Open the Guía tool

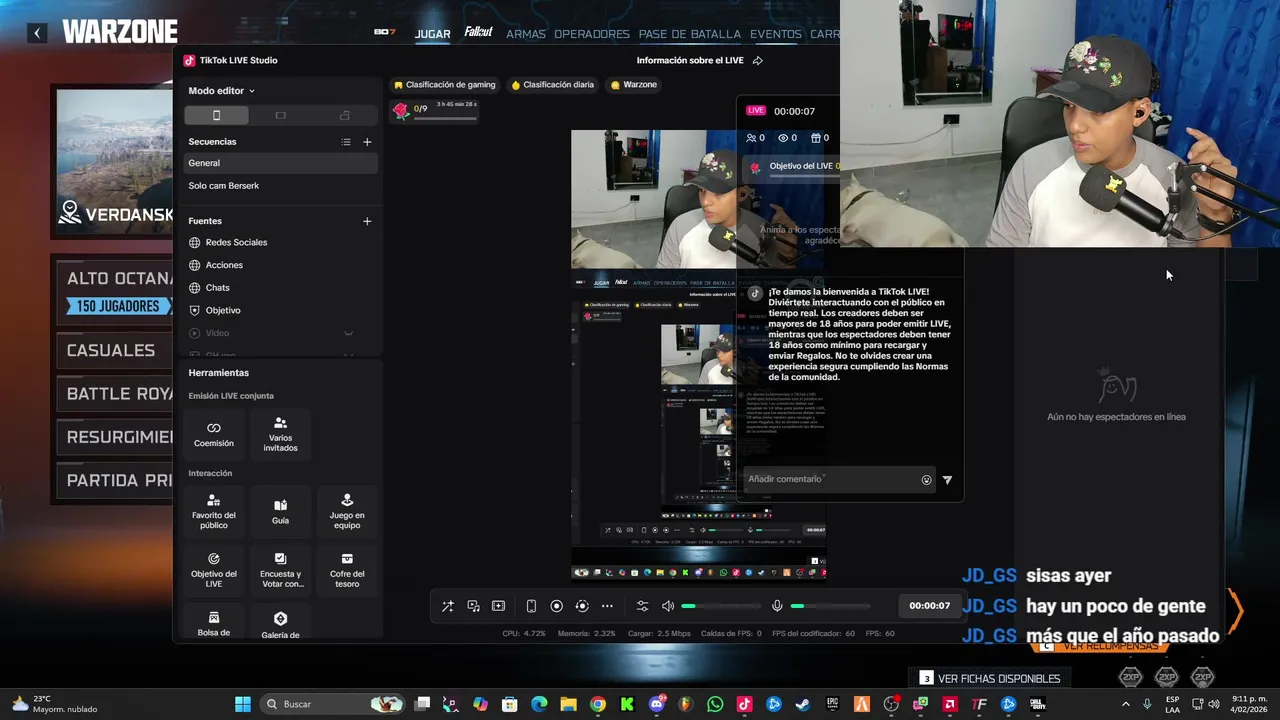click(280, 511)
